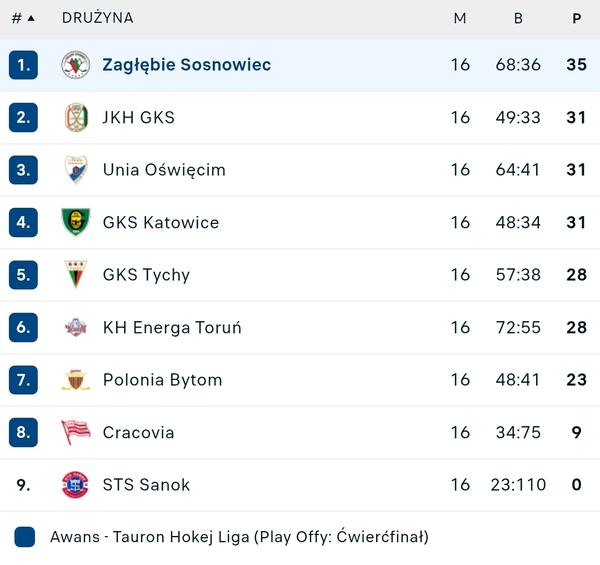Sort standings by the P points column
This screenshot has width=600, height=565.
tap(577, 18)
